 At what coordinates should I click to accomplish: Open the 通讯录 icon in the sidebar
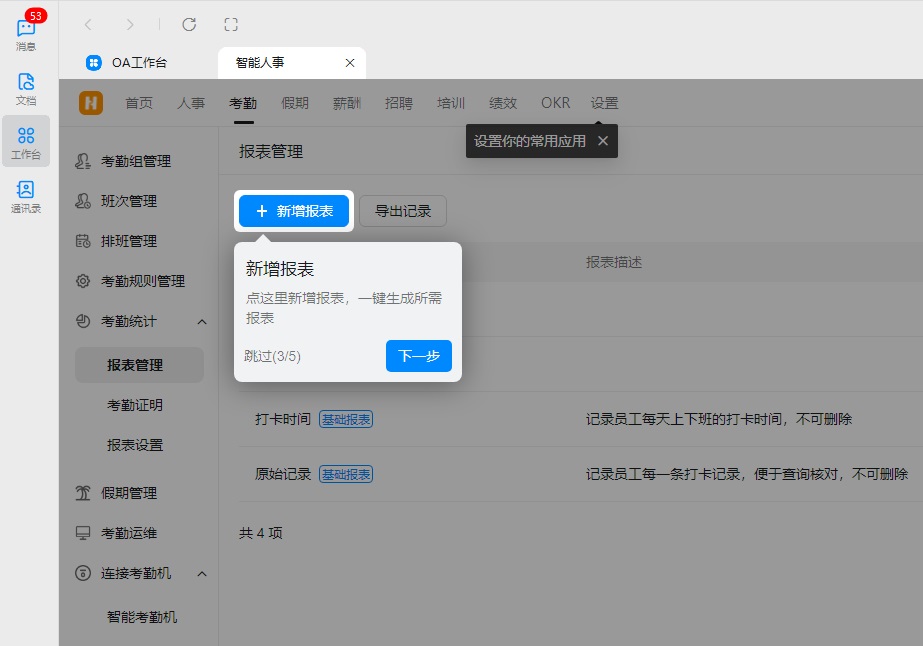tap(26, 192)
